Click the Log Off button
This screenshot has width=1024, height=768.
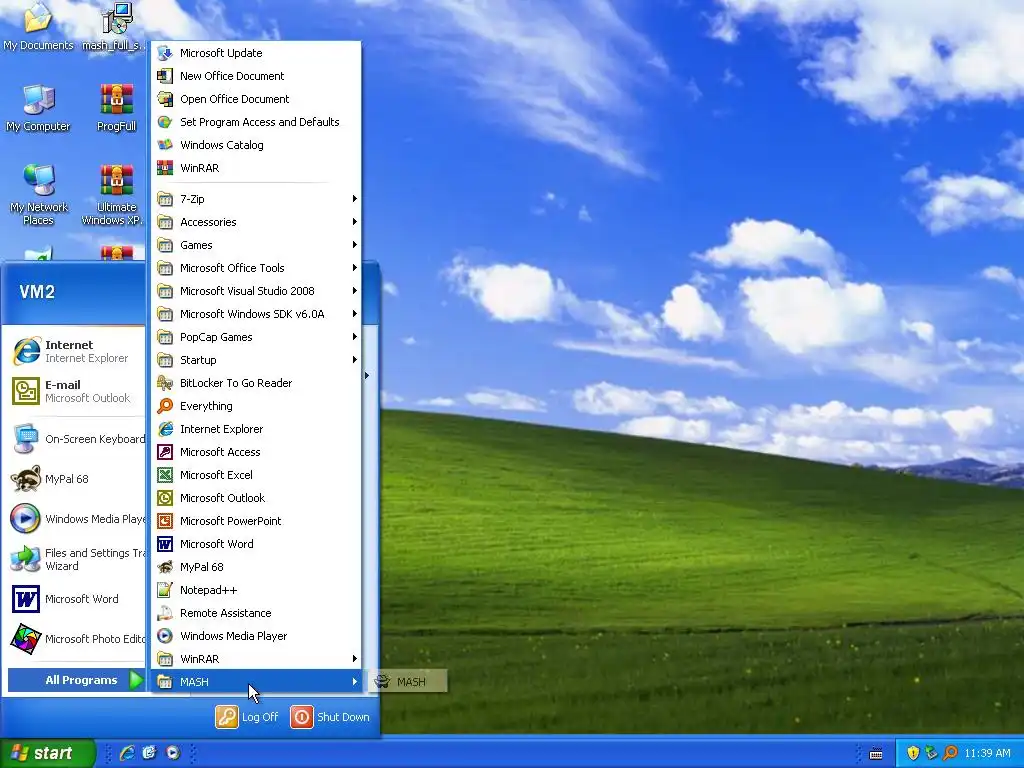tap(247, 717)
